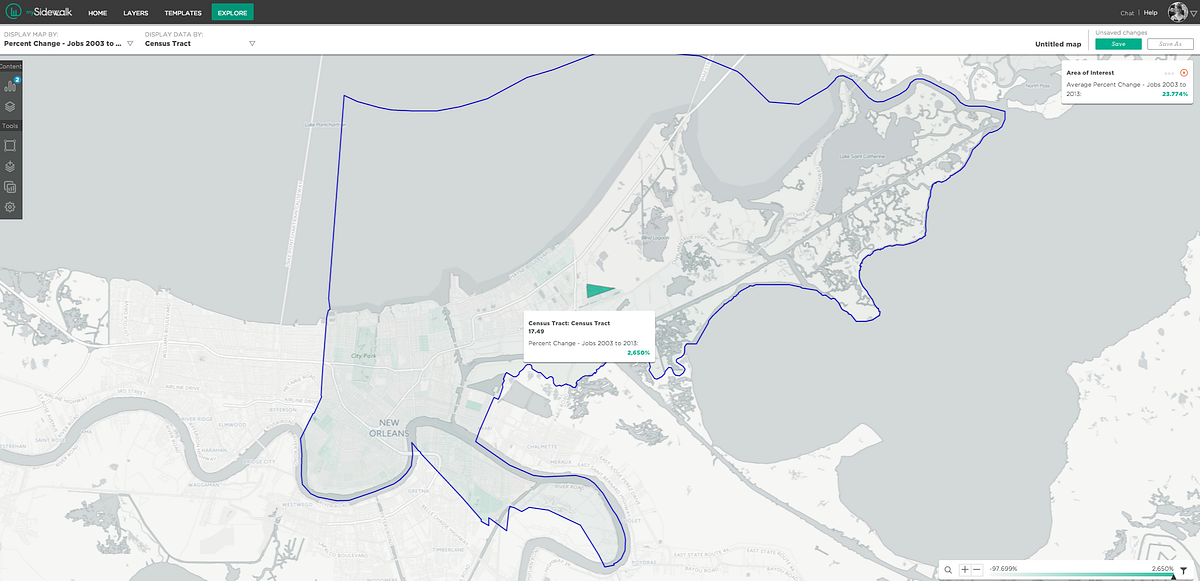The height and width of the screenshot is (581, 1200).
Task: Click the user profile avatar
Action: (1177, 12)
